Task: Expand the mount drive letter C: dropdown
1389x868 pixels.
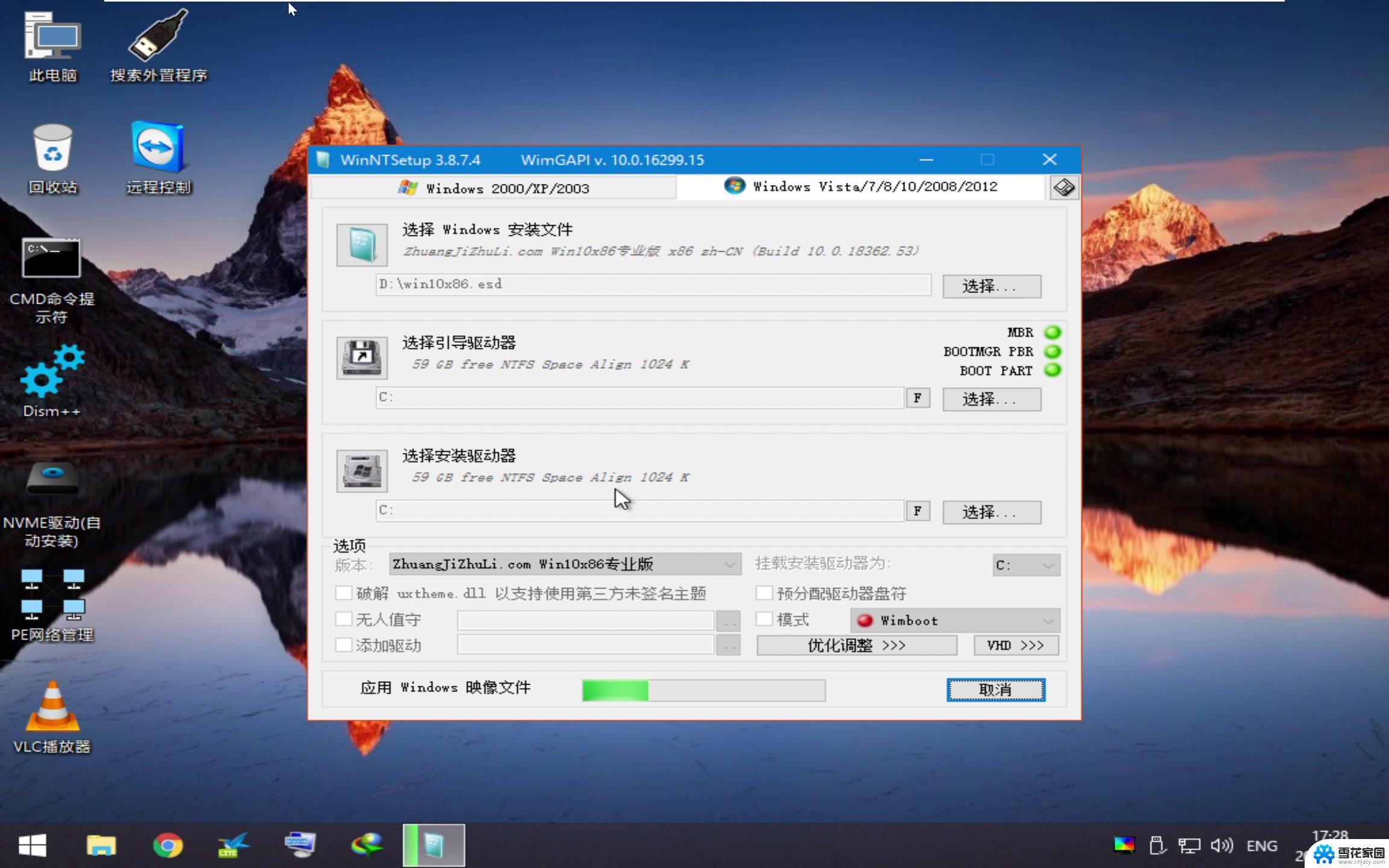Action: (x=1026, y=565)
